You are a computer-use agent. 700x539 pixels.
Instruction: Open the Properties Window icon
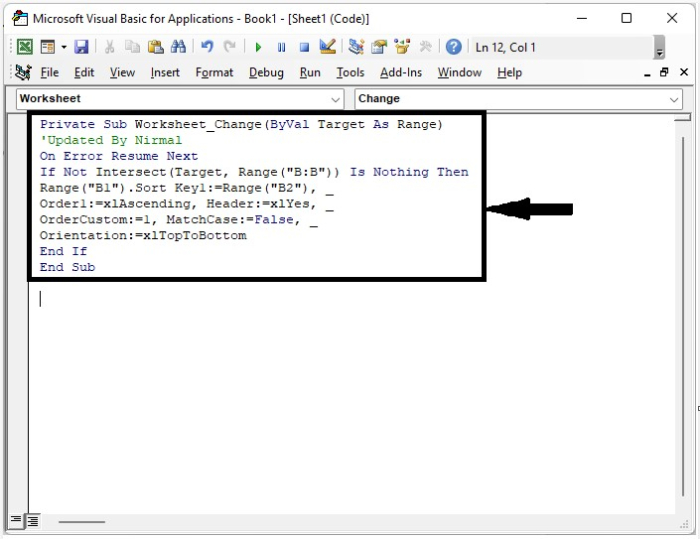[379, 47]
